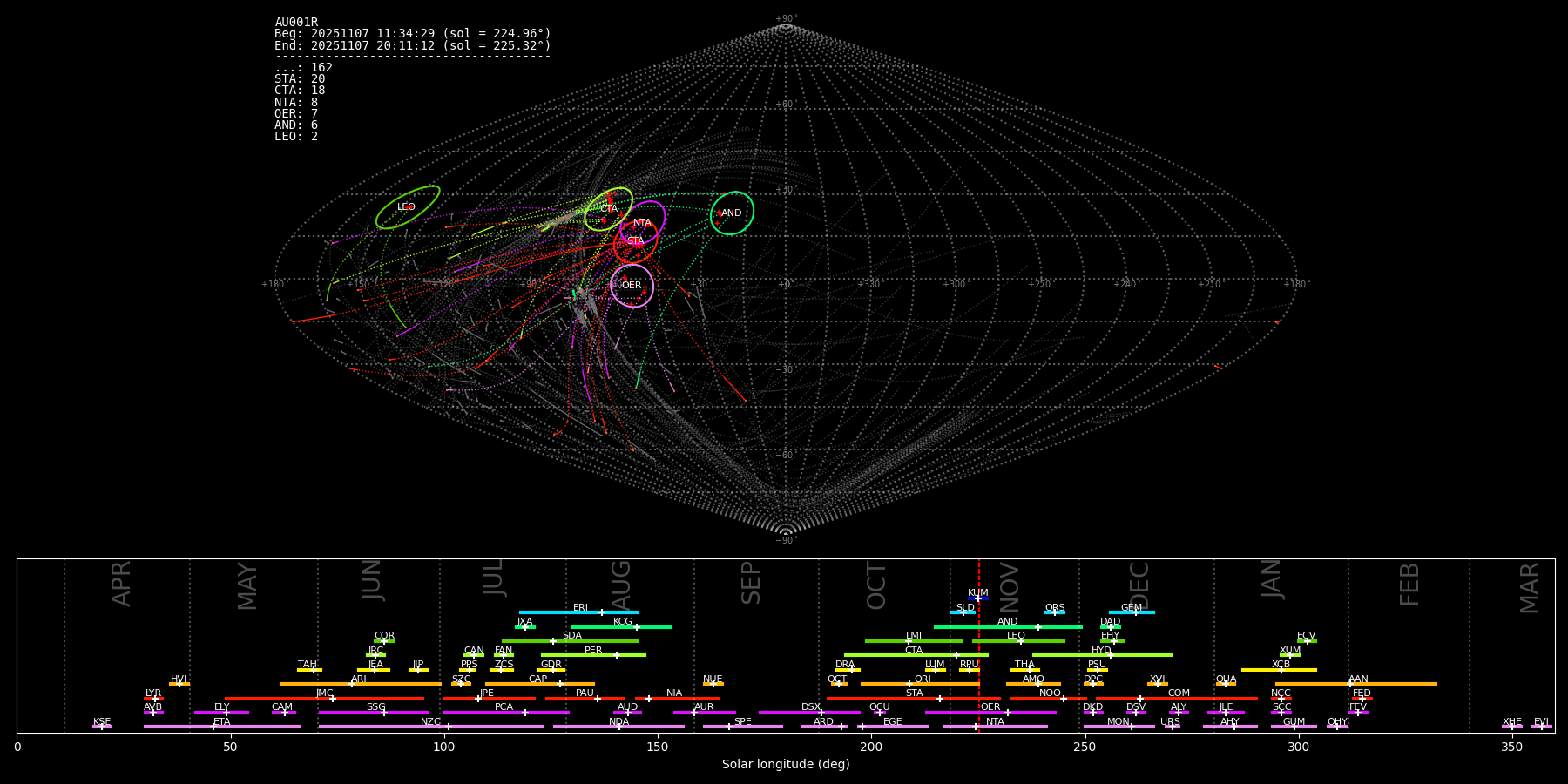The height and width of the screenshot is (784, 1568).
Task: Select the CAP shower bar in the timeline
Action: pos(540,684)
